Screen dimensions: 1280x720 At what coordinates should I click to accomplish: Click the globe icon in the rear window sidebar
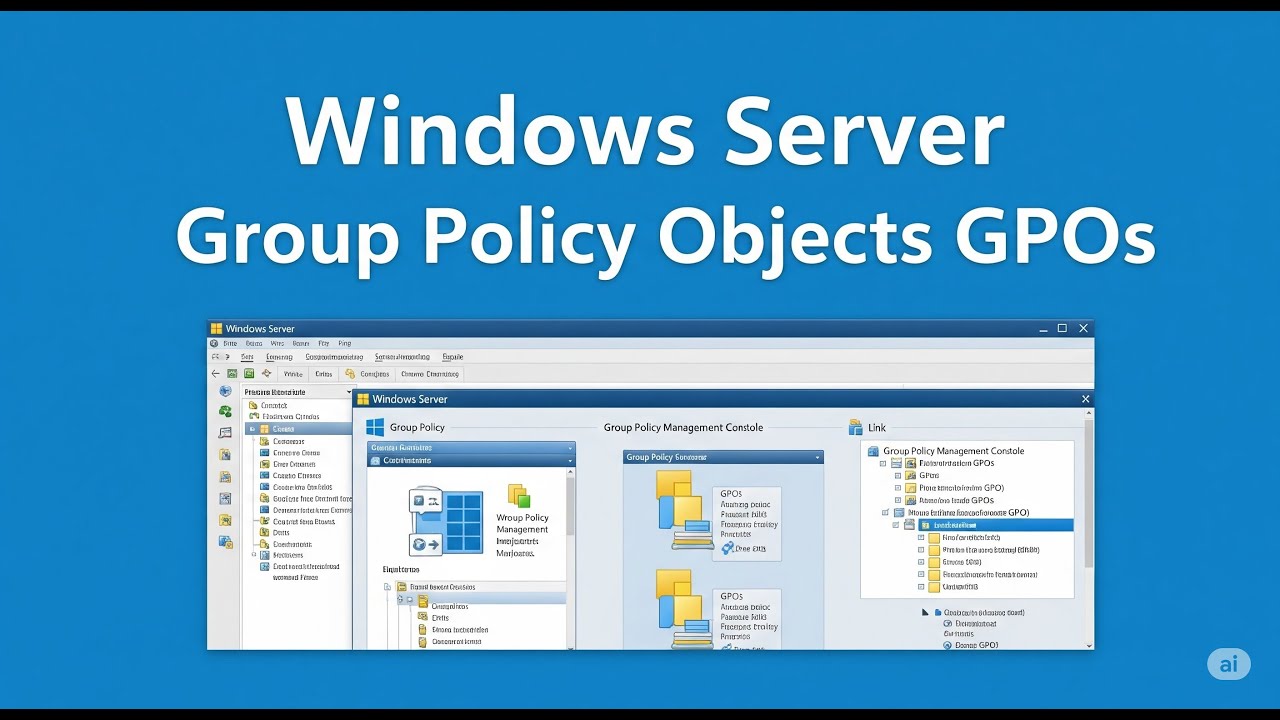click(x=225, y=391)
